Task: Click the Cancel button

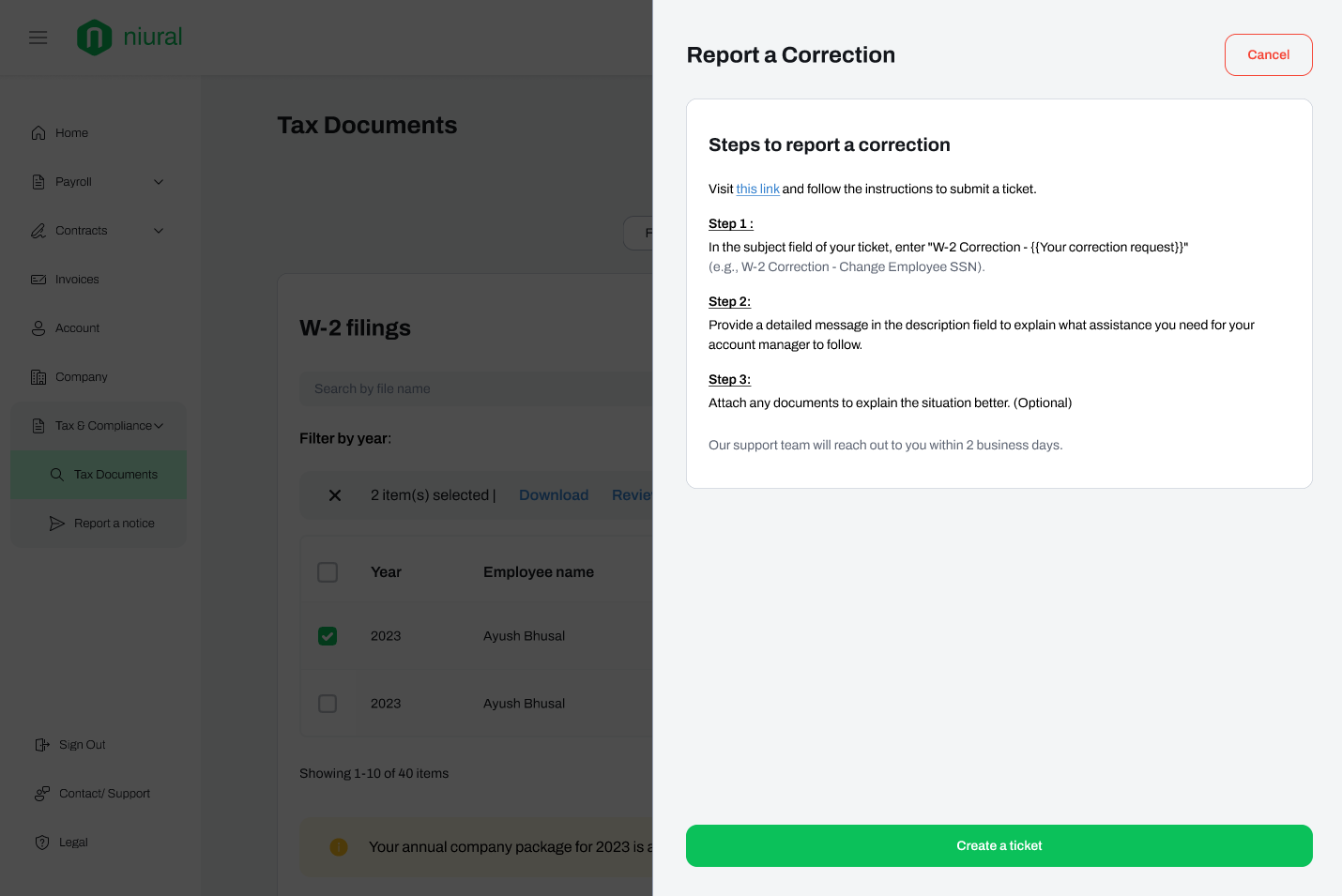Action: click(1268, 55)
